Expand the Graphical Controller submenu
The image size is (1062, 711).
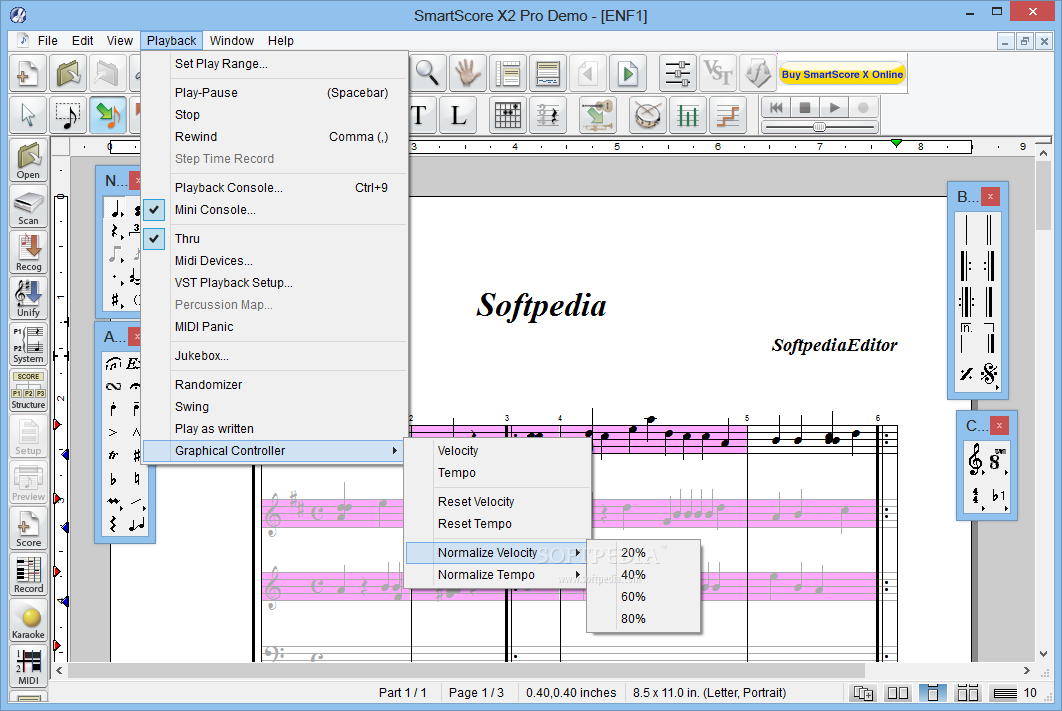[x=275, y=451]
